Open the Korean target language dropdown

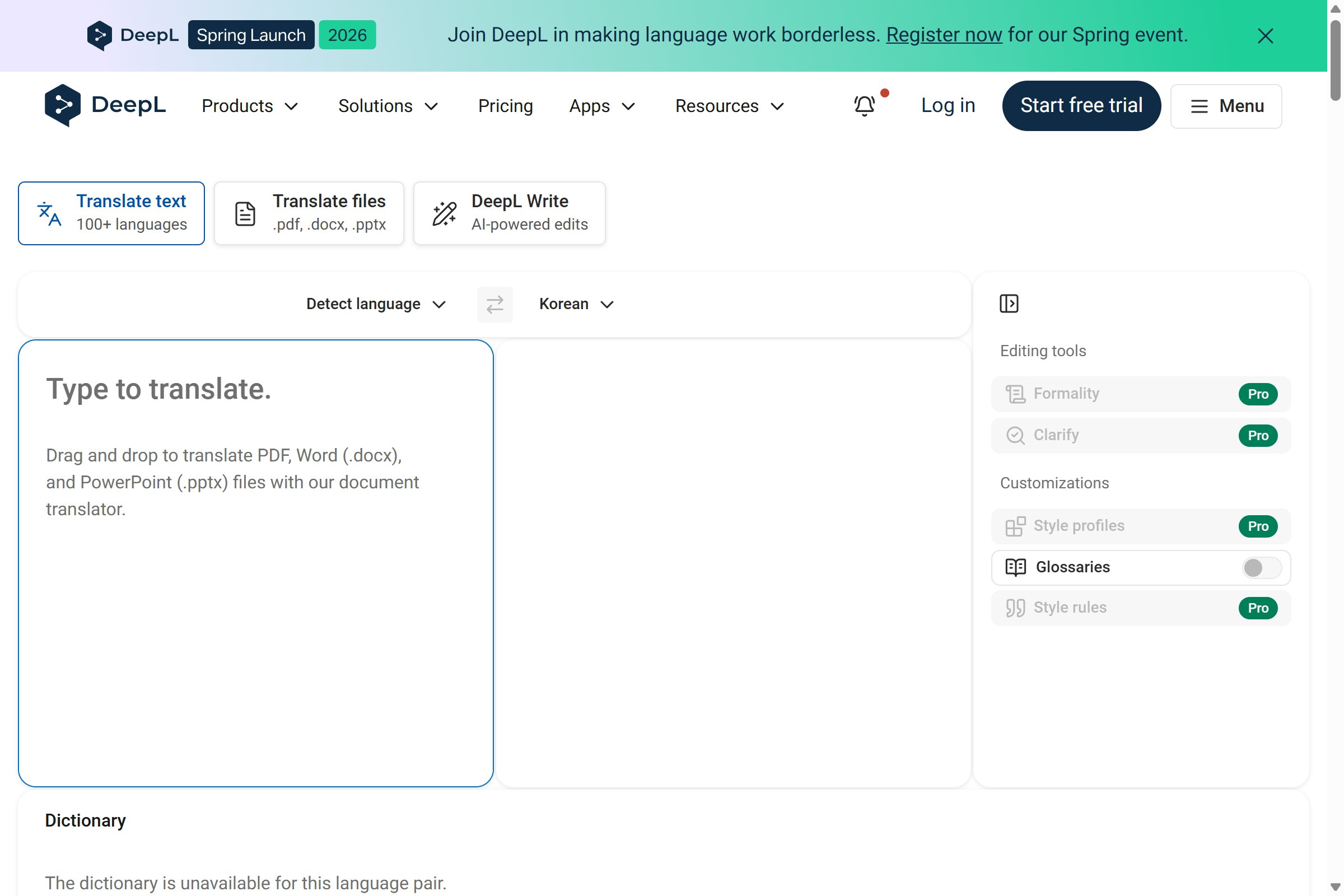pyautogui.click(x=576, y=304)
